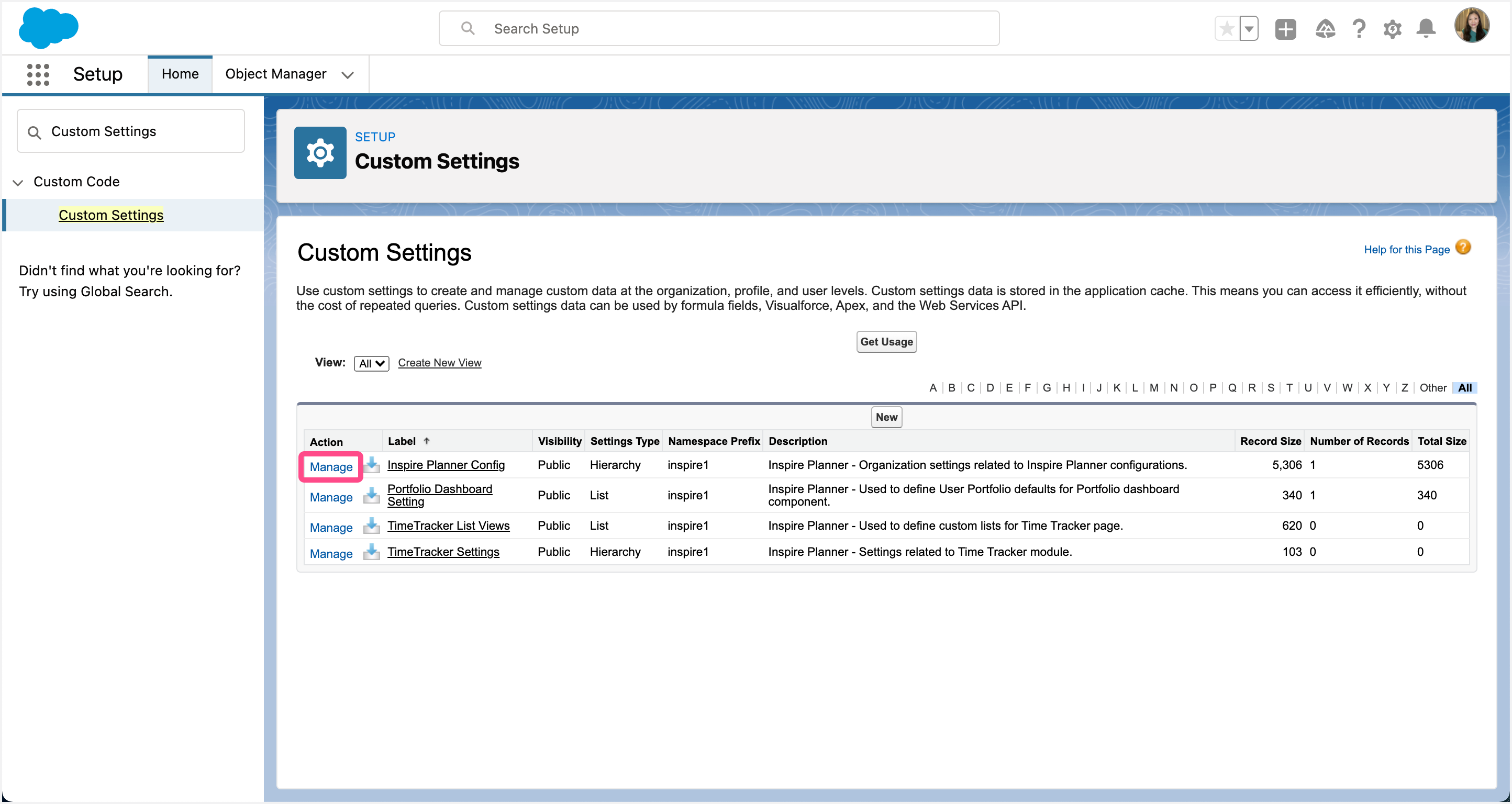
Task: Click the New button above the table
Action: 886,417
